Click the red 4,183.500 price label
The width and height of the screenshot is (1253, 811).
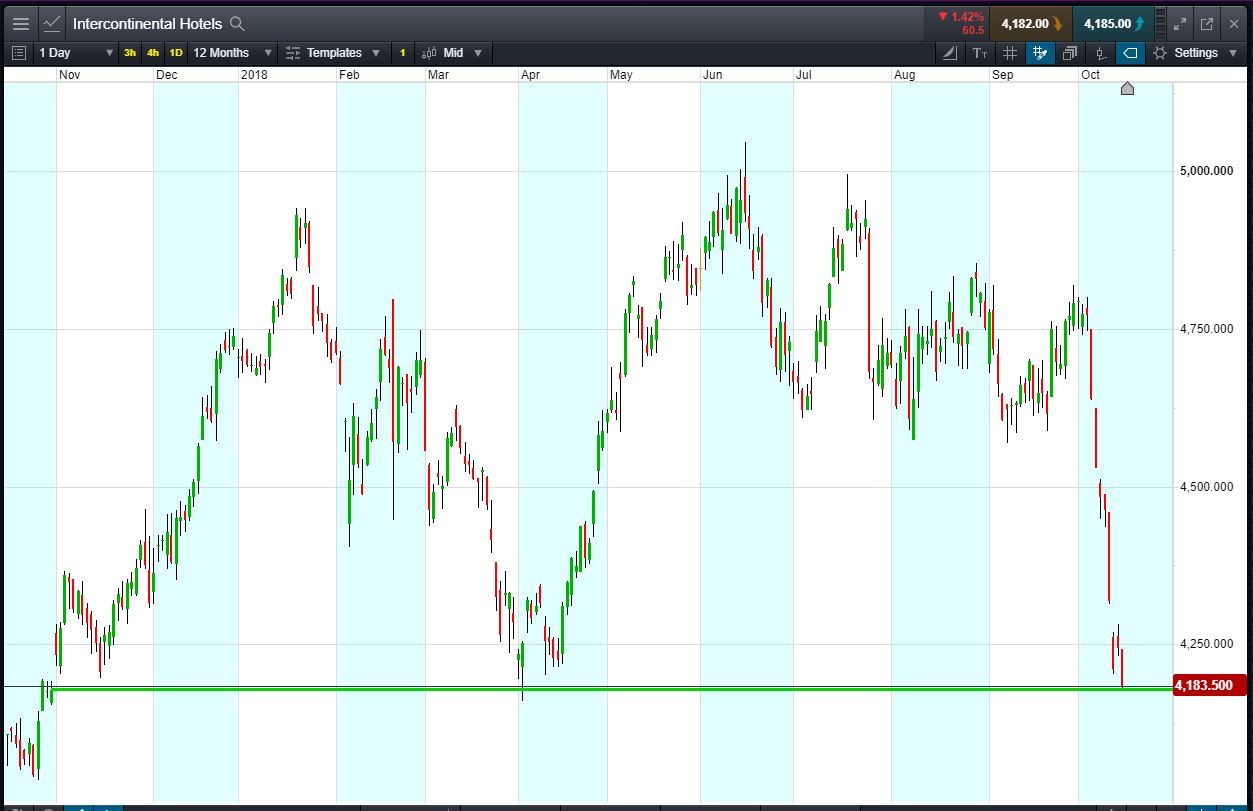click(1210, 685)
